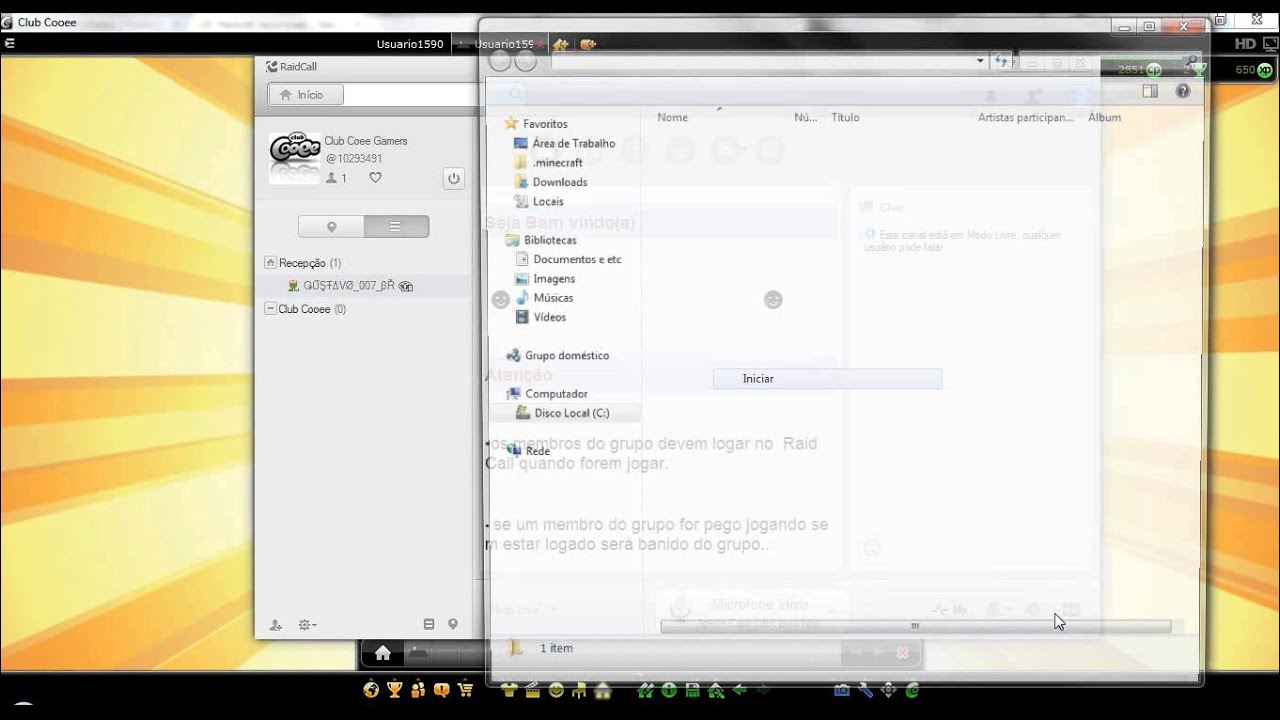This screenshot has width=1280, height=720.
Task: Click the RaidCall power exit button
Action: [x=453, y=178]
